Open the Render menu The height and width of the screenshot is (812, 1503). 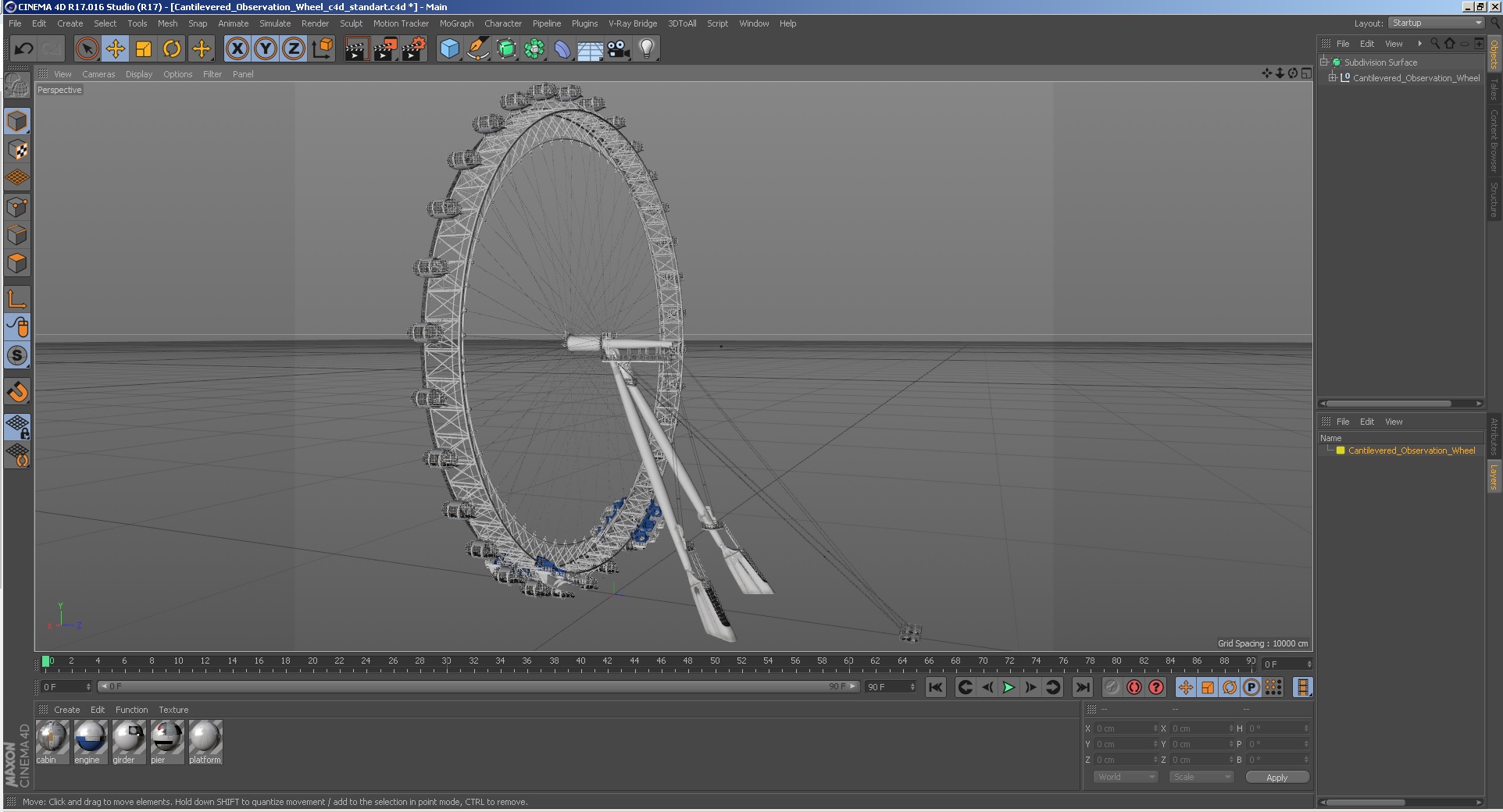tap(315, 23)
